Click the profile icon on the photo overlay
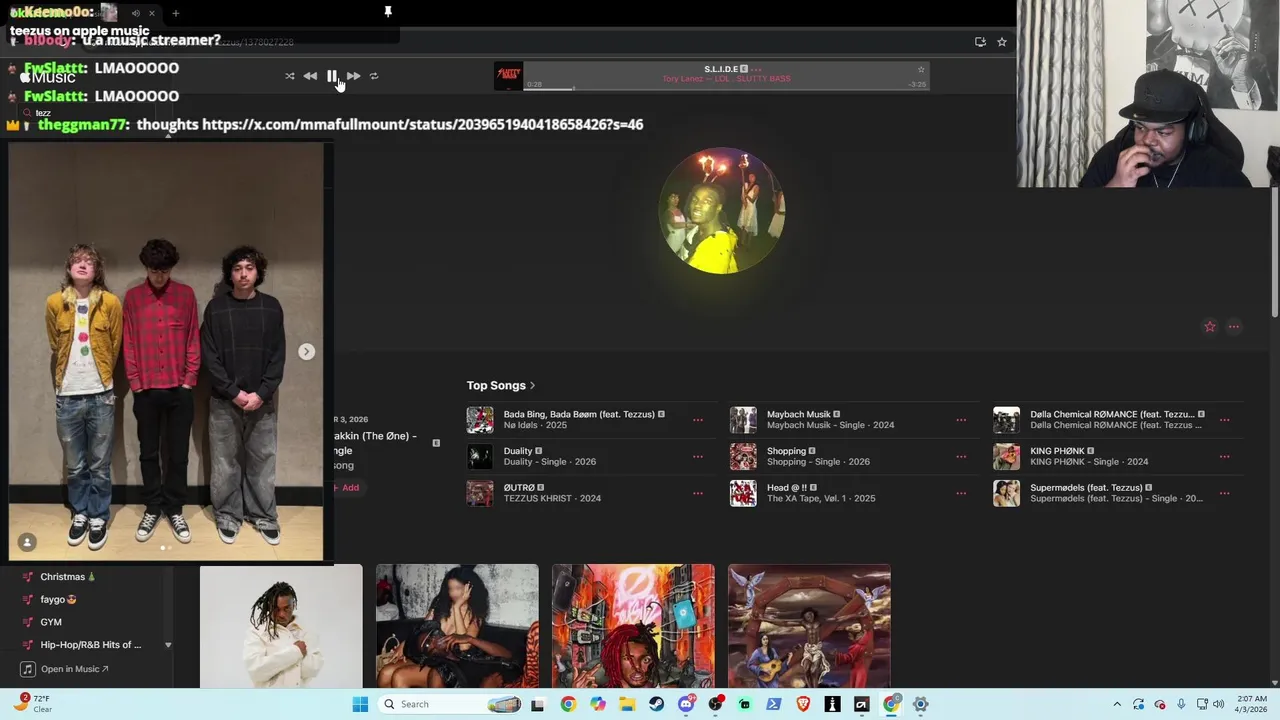The height and width of the screenshot is (720, 1280). (x=27, y=542)
